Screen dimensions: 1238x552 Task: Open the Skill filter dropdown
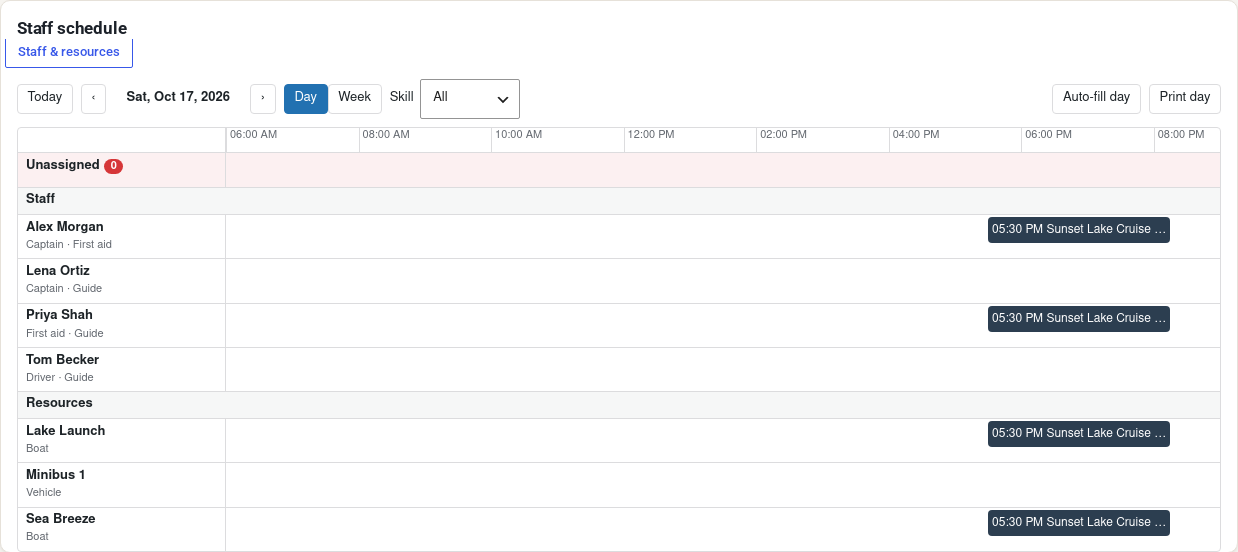pos(470,99)
